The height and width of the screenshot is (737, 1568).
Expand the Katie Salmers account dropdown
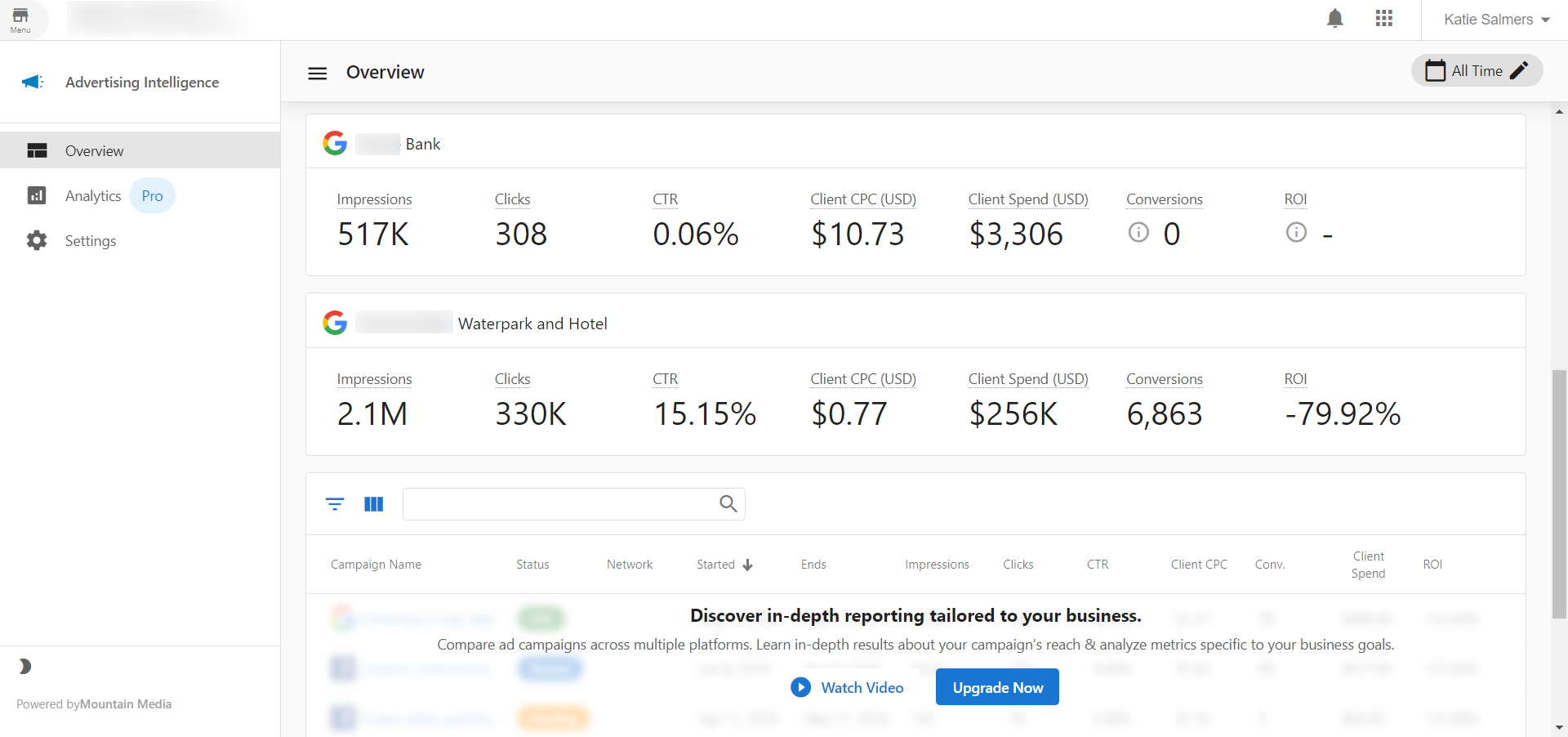pyautogui.click(x=1495, y=19)
